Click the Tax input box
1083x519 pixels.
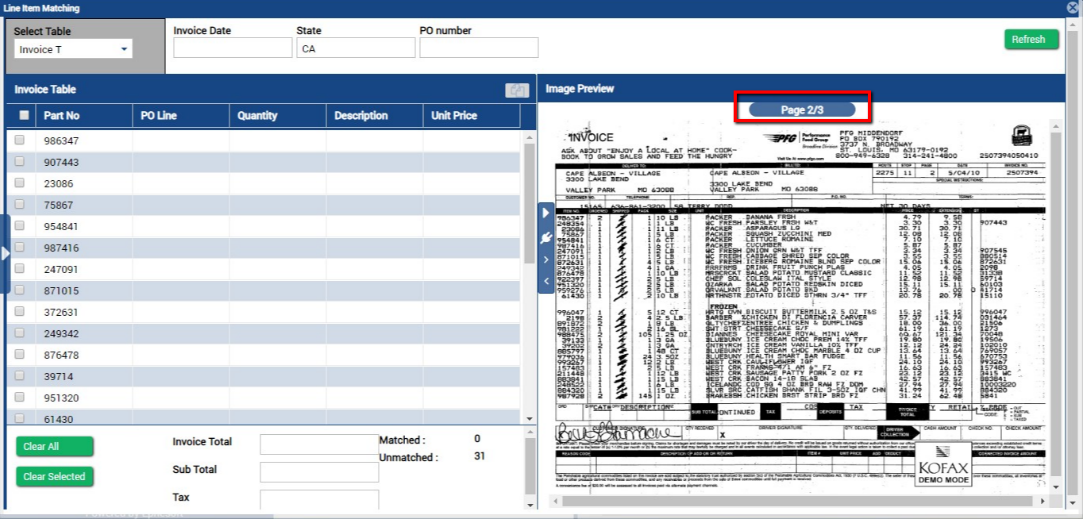click(x=319, y=500)
